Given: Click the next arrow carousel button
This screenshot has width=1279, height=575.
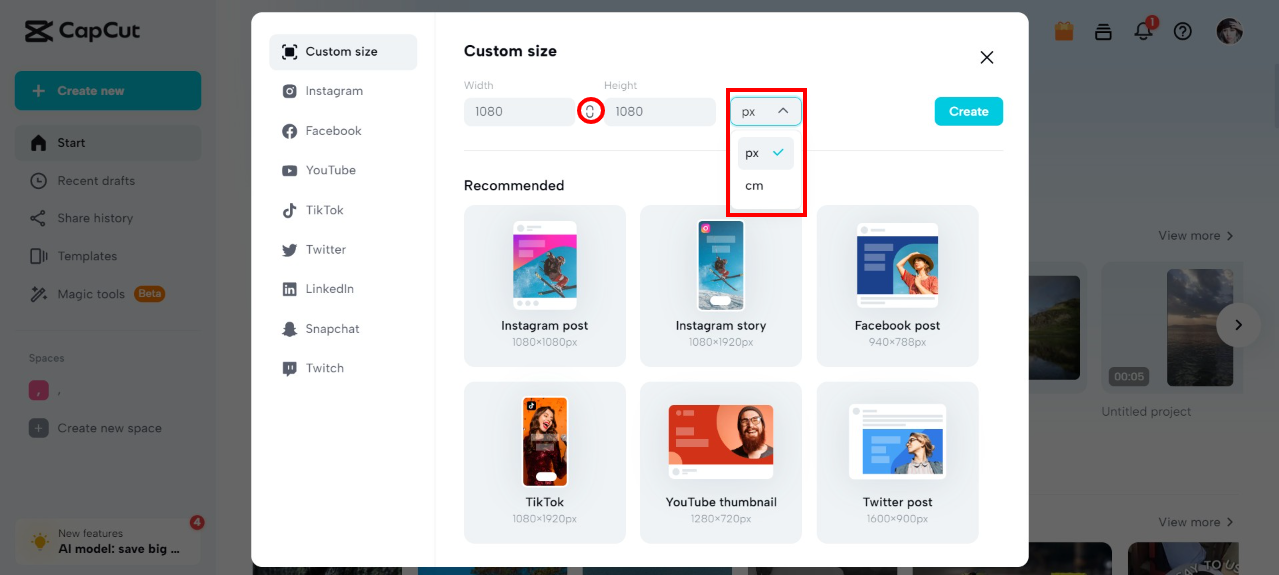Looking at the screenshot, I should (1239, 325).
